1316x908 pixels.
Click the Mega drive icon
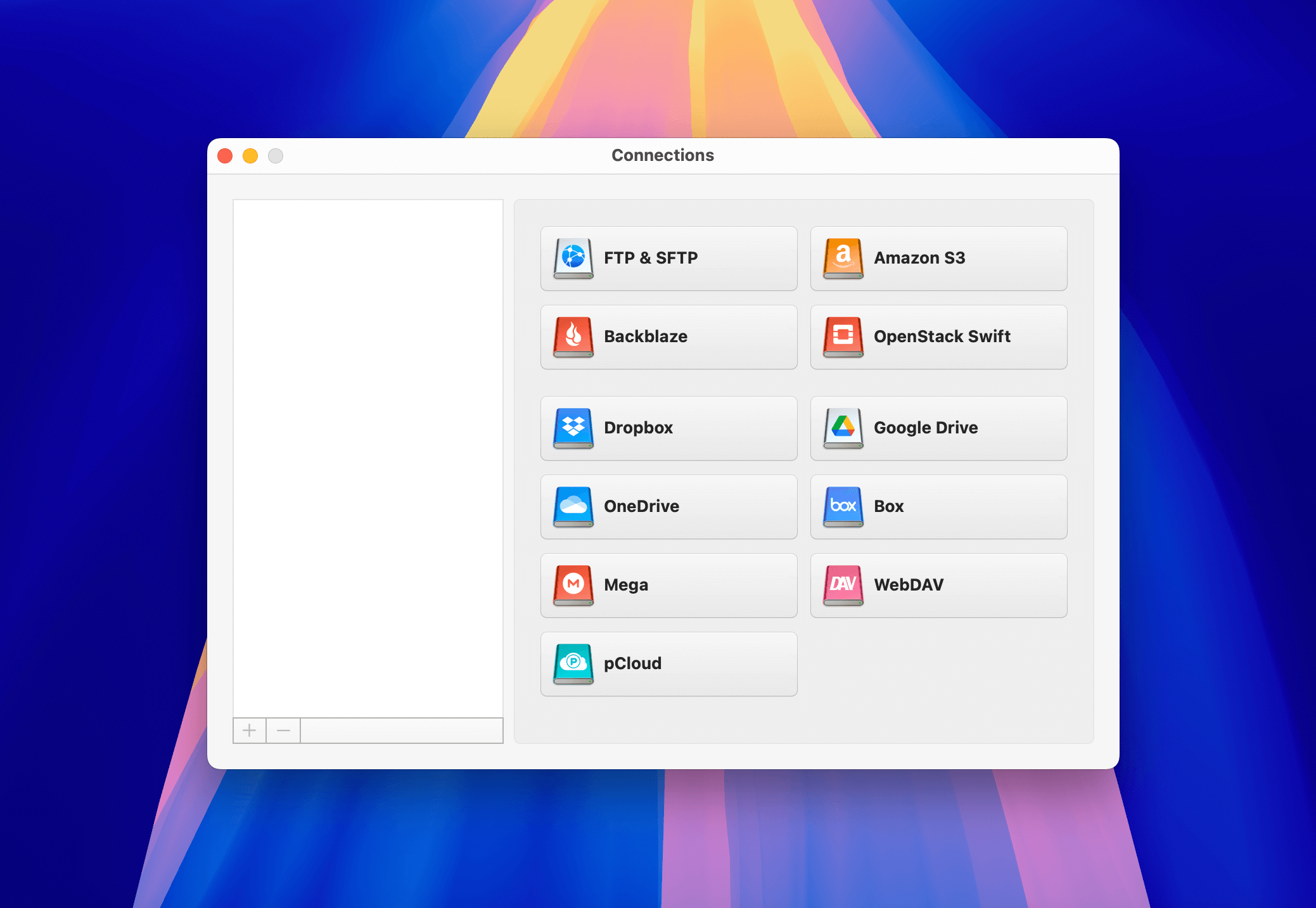point(573,585)
